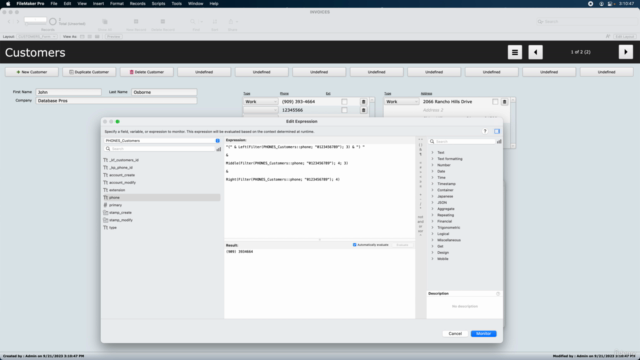Click the Company field Database Pros
The height and width of the screenshot is (360, 640).
click(116, 100)
